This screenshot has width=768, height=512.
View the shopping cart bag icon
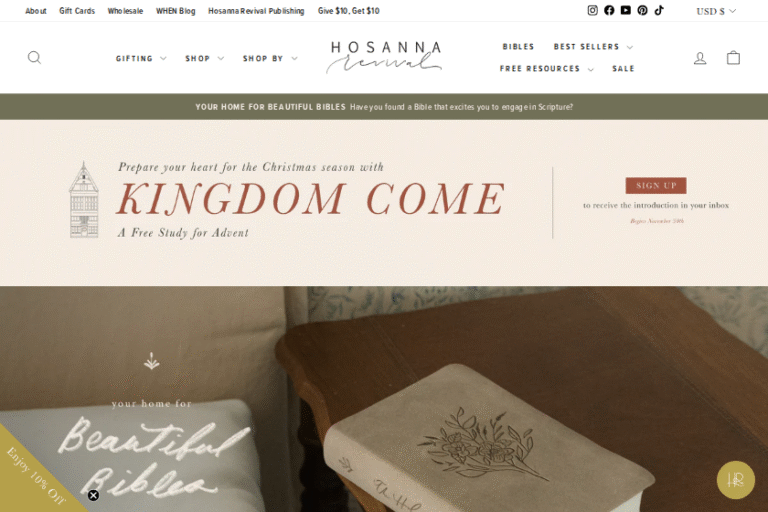coord(733,58)
